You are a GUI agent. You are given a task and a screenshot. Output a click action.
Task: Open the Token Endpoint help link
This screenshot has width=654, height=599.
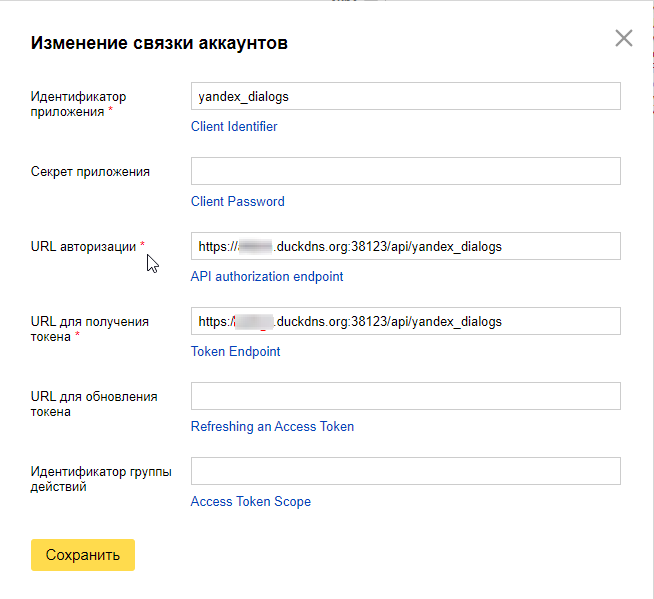click(x=235, y=352)
